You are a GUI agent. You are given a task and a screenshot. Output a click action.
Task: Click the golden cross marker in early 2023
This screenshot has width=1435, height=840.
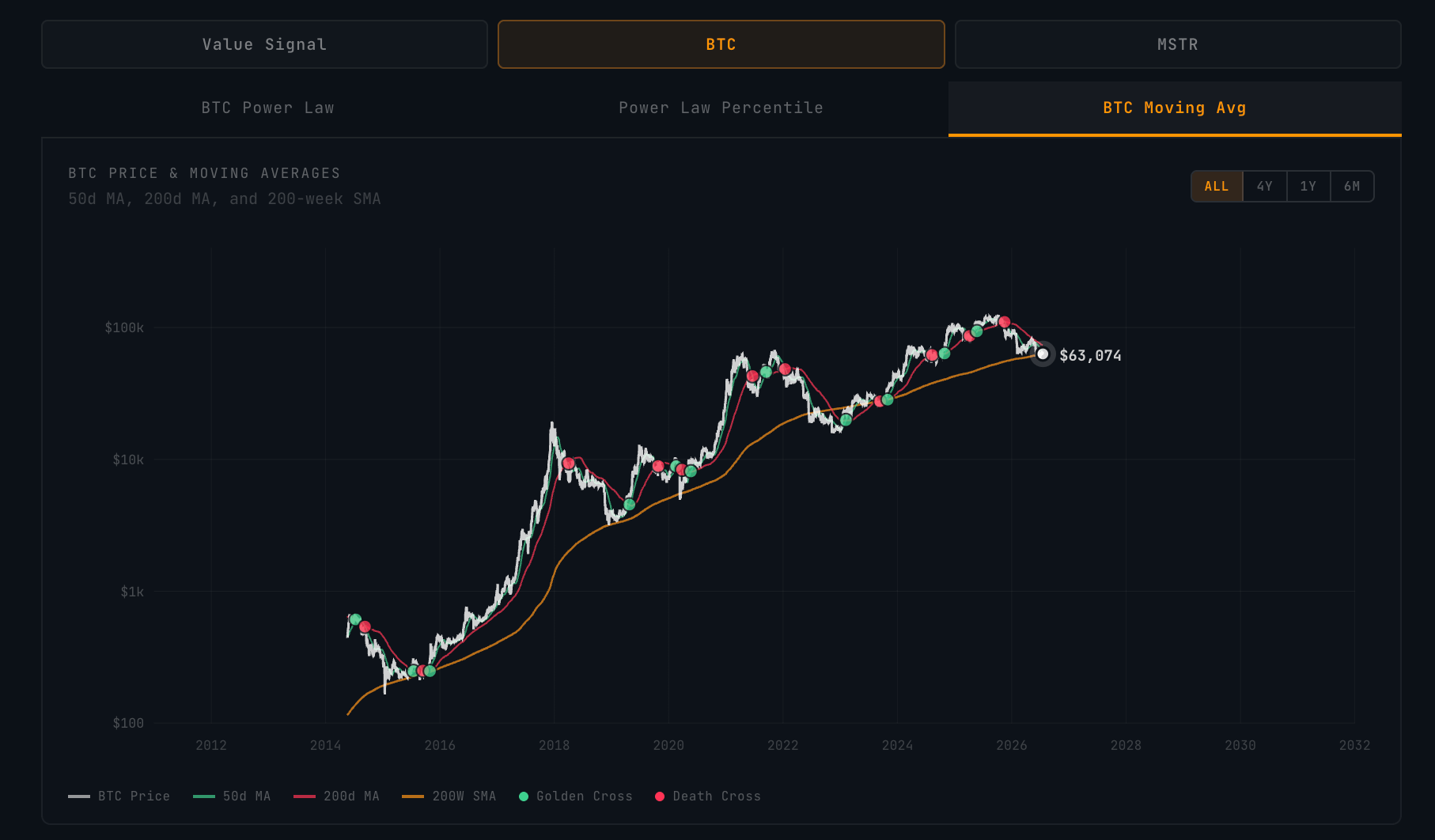coord(846,420)
